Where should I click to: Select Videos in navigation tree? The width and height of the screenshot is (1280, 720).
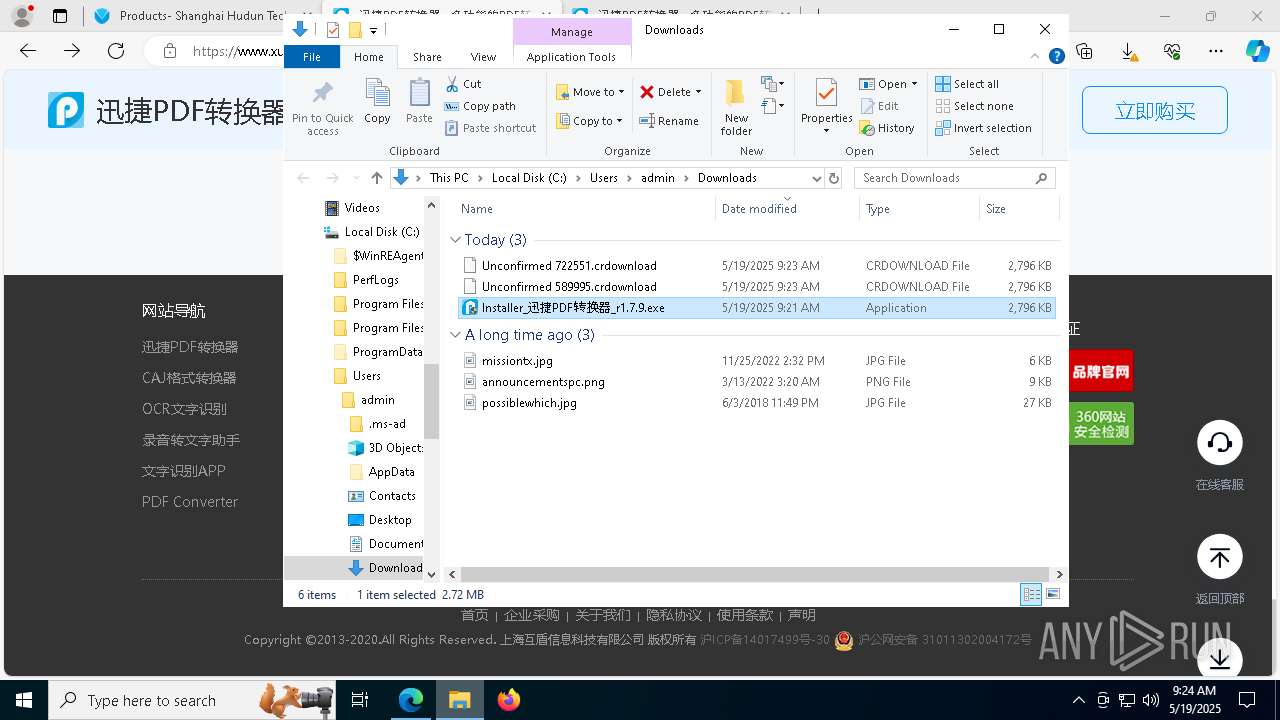362,208
